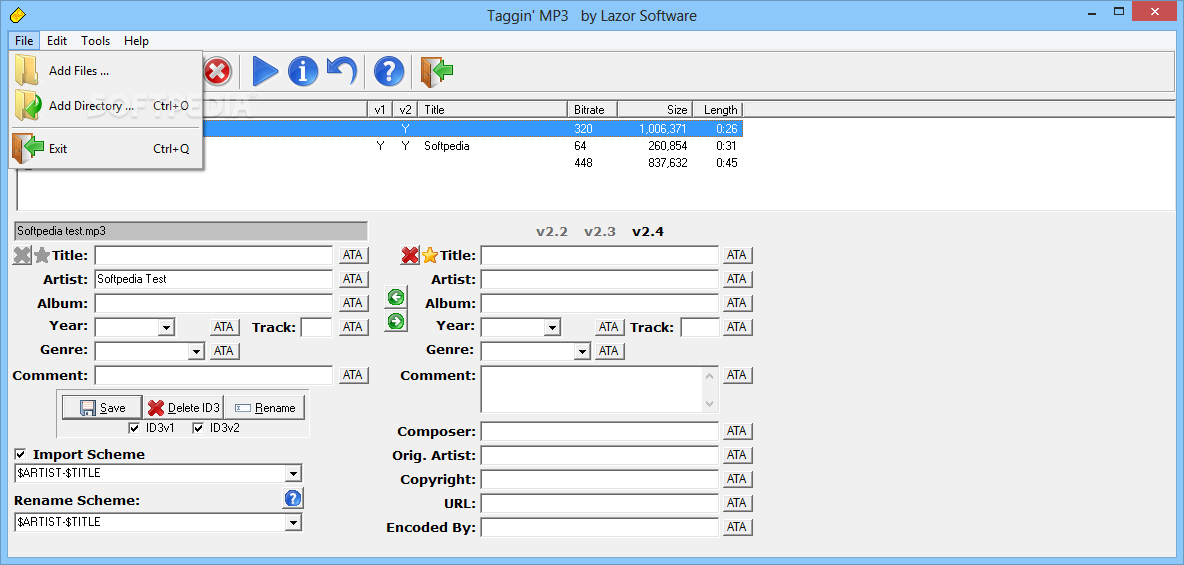
Task: Click red X icon beside ID3v2 Title
Action: [x=409, y=255]
